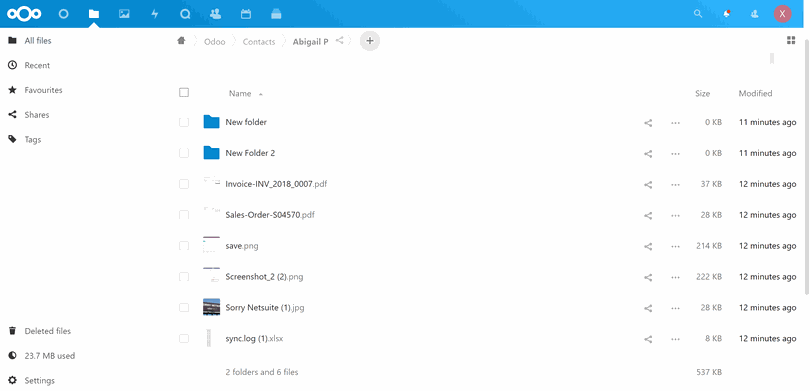Click the plus button to add new file
Screen dimensions: 810x391
click(370, 41)
